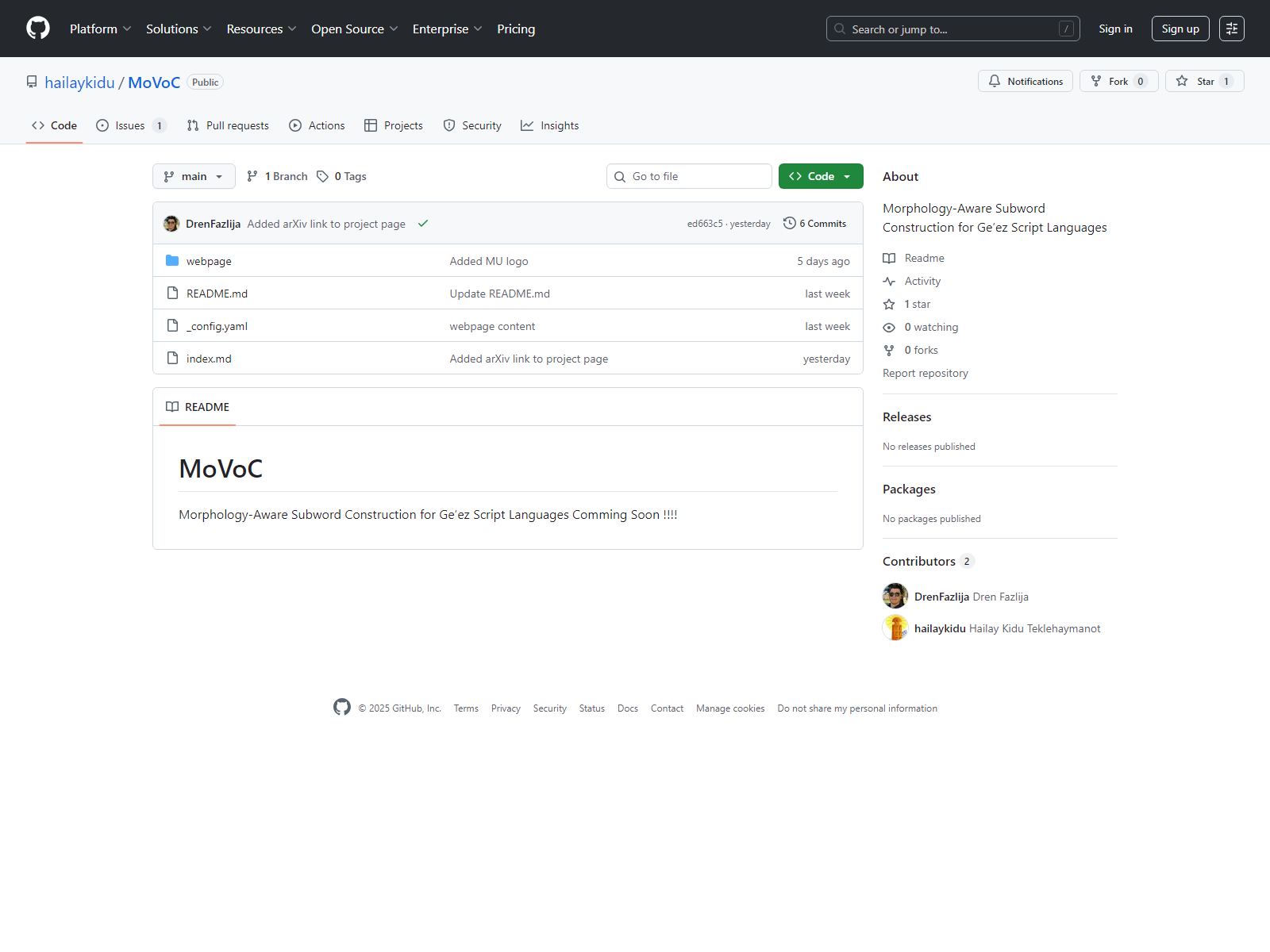The width and height of the screenshot is (1270, 952).
Task: Click the _config.yaml file icon
Action: click(x=172, y=325)
